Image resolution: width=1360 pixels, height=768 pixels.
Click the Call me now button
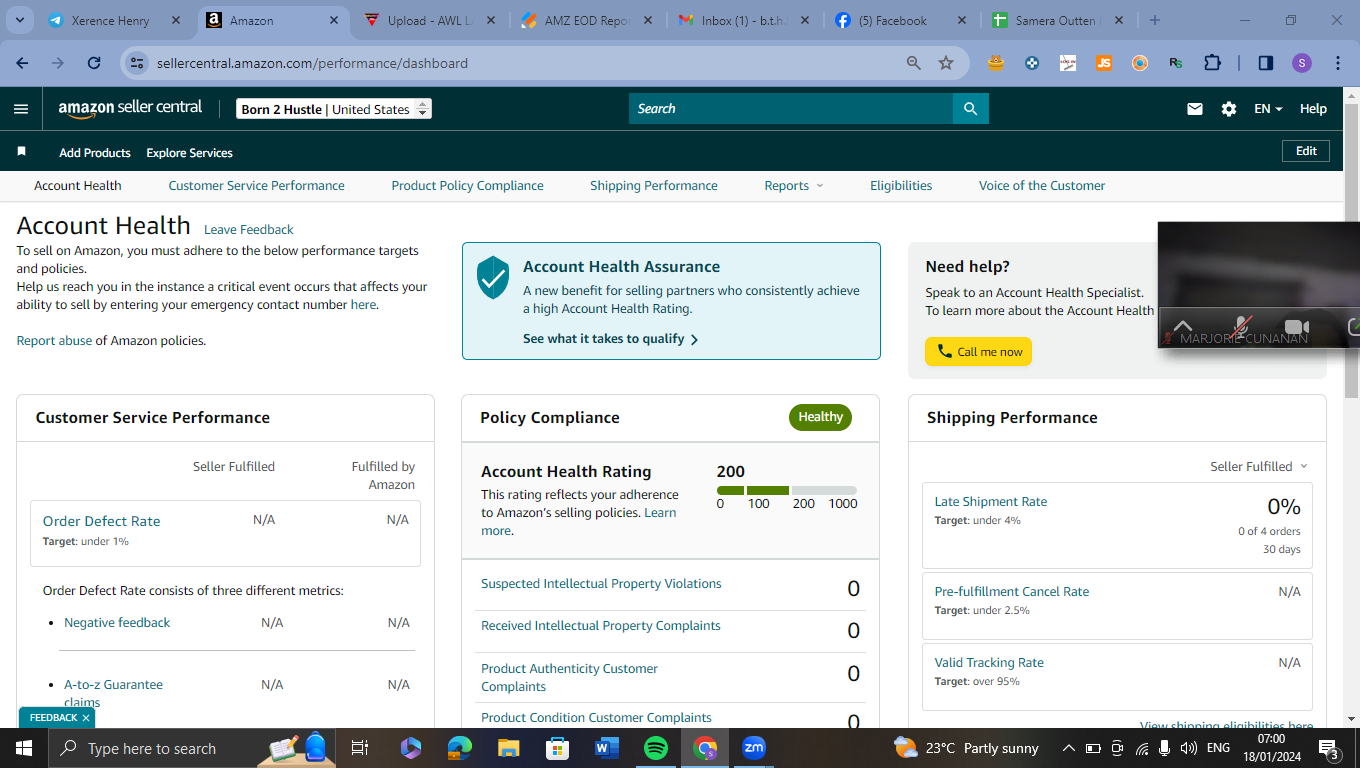point(978,352)
